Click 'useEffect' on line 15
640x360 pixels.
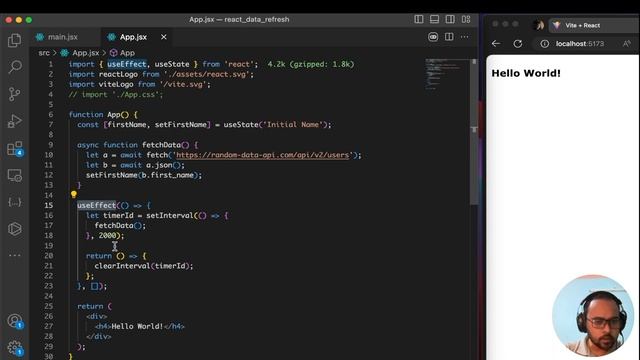point(96,205)
